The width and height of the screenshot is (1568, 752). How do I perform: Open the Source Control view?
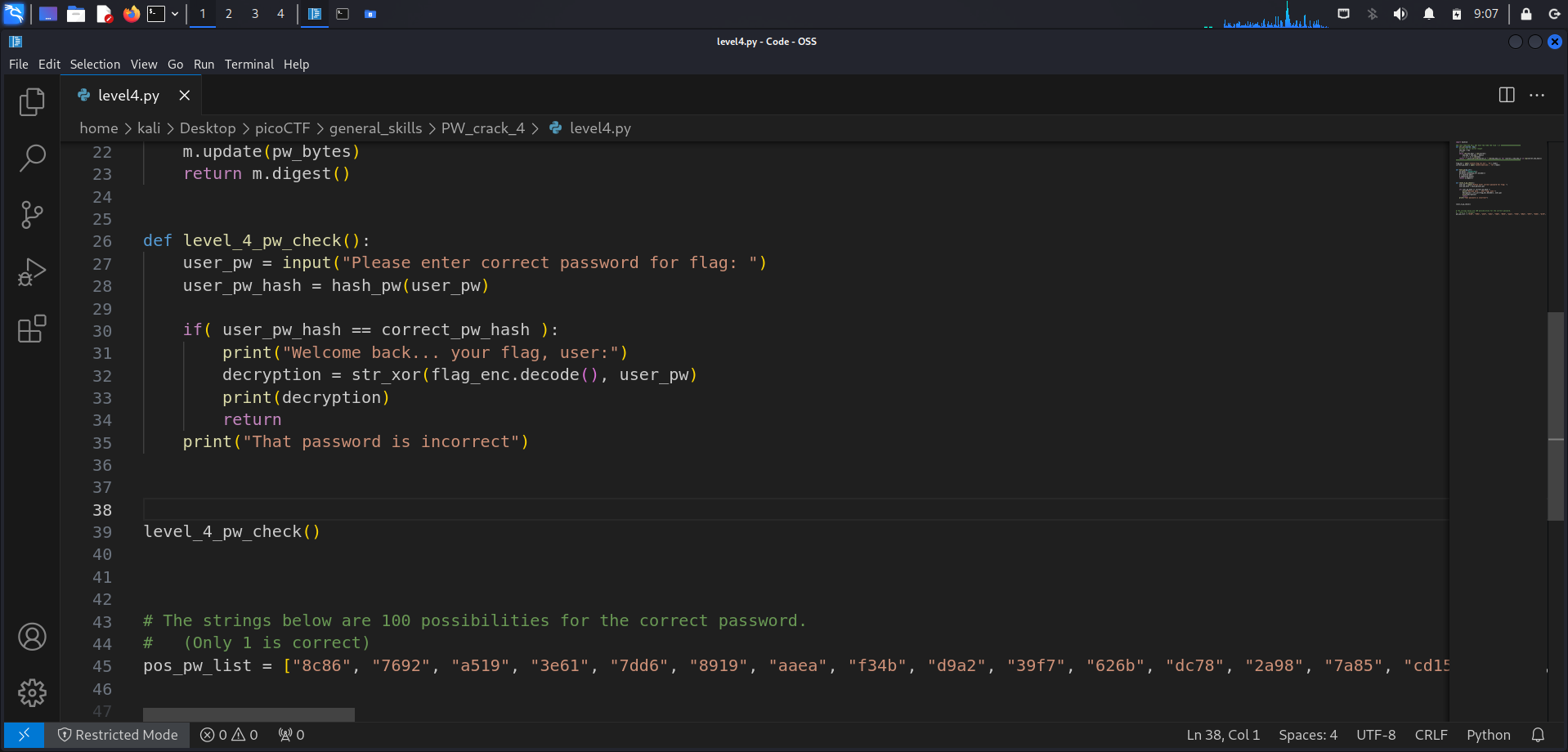coord(32,215)
